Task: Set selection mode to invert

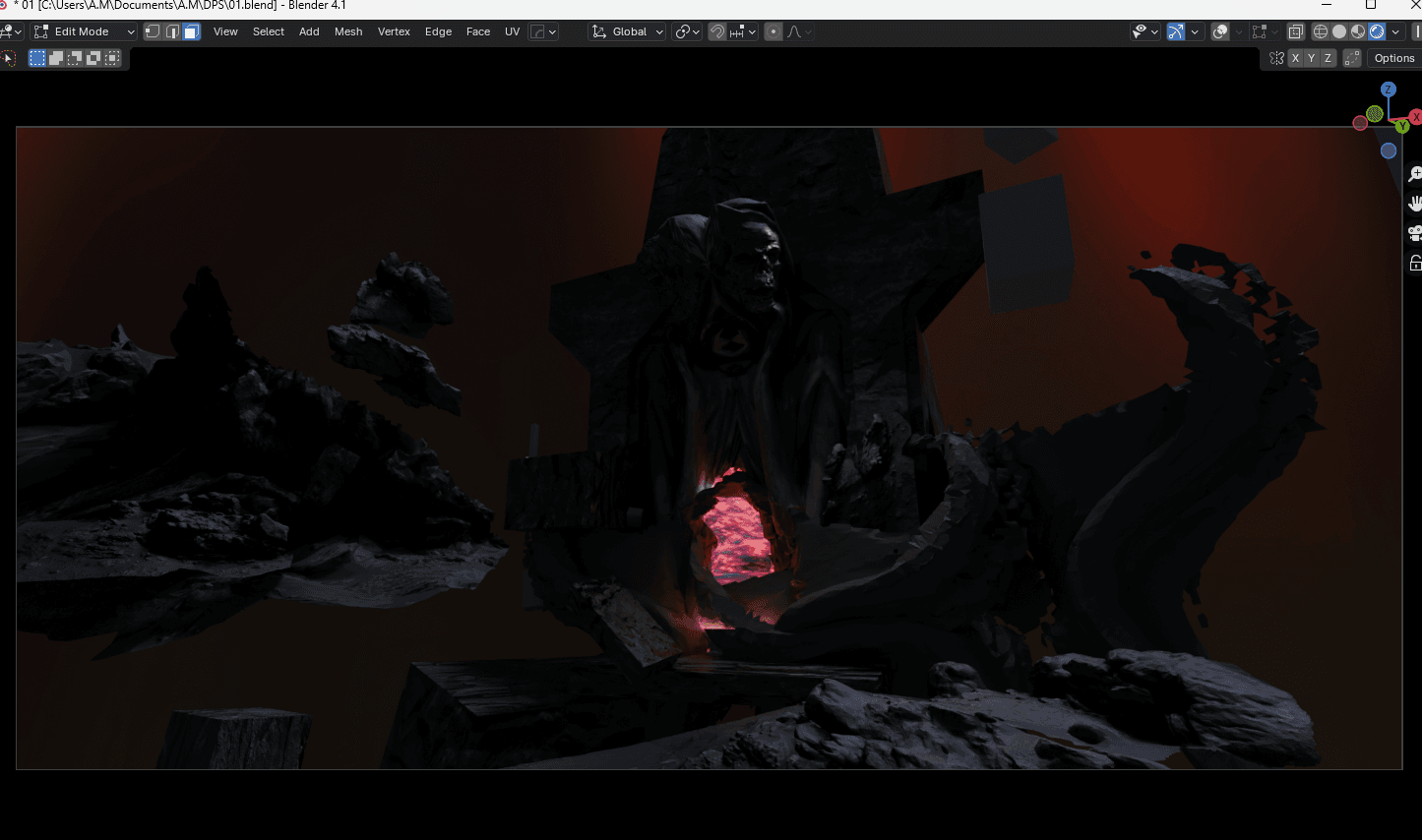Action: 93,58
